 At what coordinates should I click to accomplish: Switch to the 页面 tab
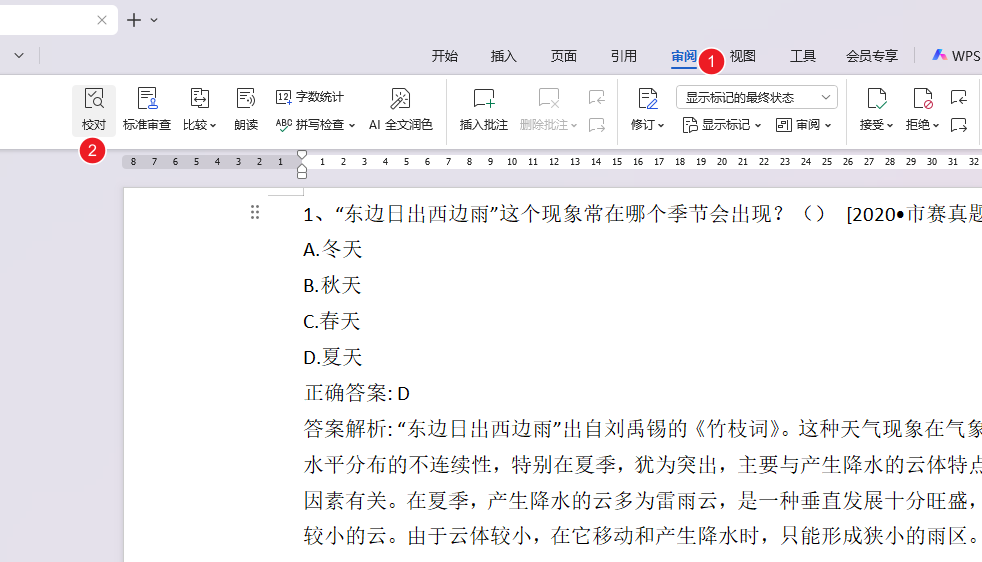click(x=564, y=56)
